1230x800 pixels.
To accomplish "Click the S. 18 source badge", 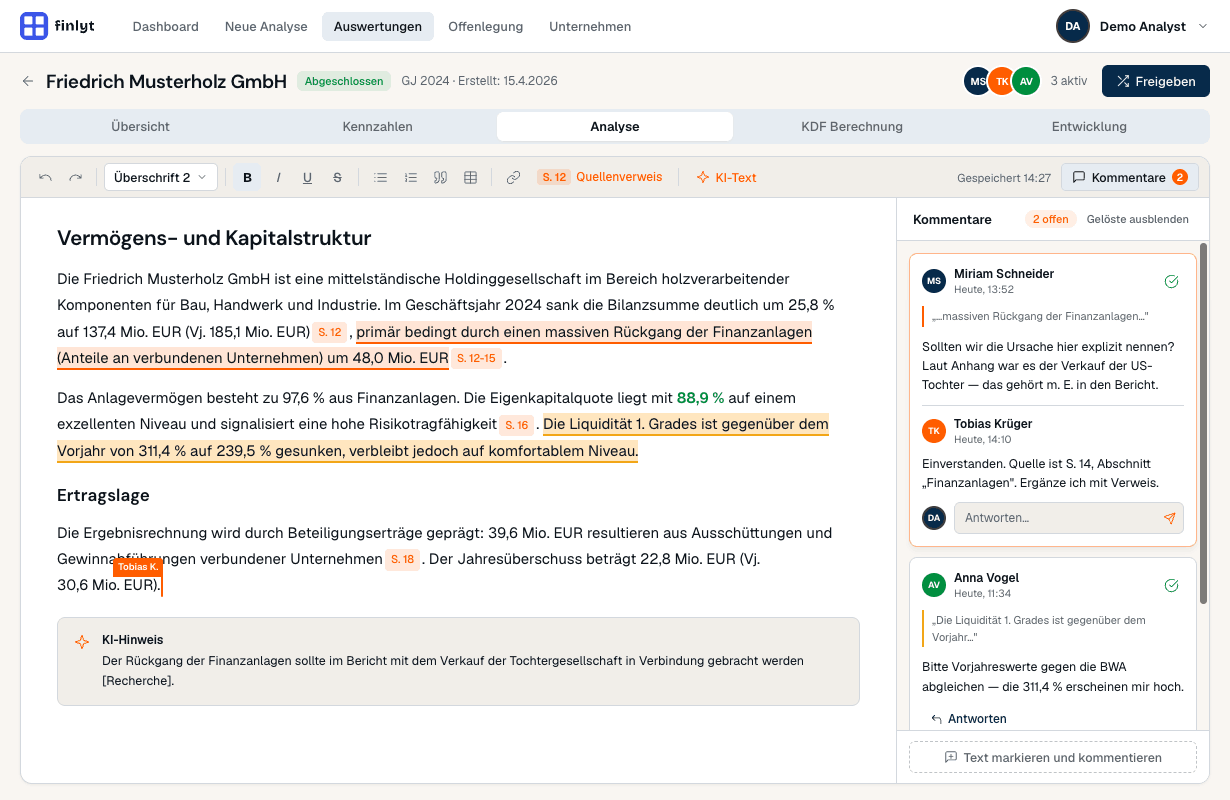I will click(x=403, y=559).
